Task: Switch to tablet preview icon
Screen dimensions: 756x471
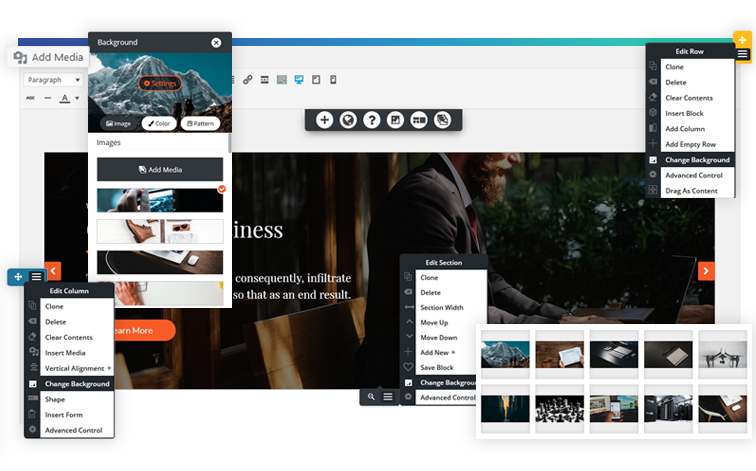Action: click(316, 80)
